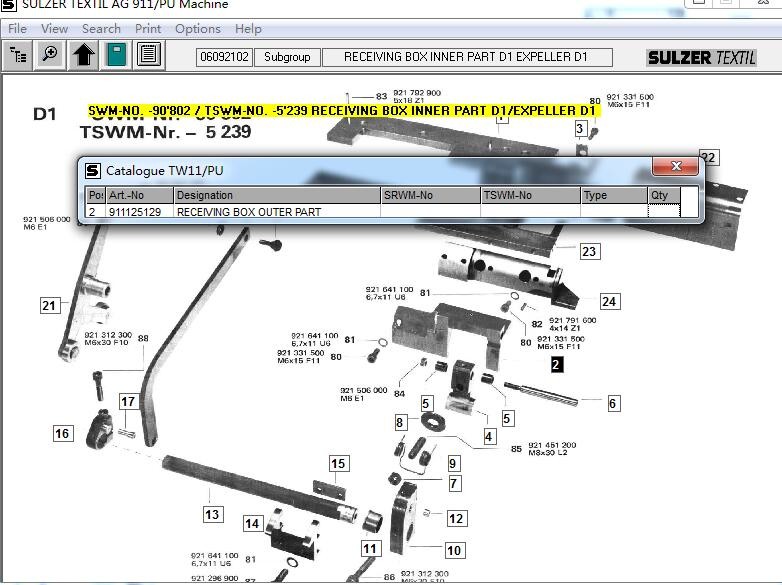Open the File menu

[x=17, y=29]
